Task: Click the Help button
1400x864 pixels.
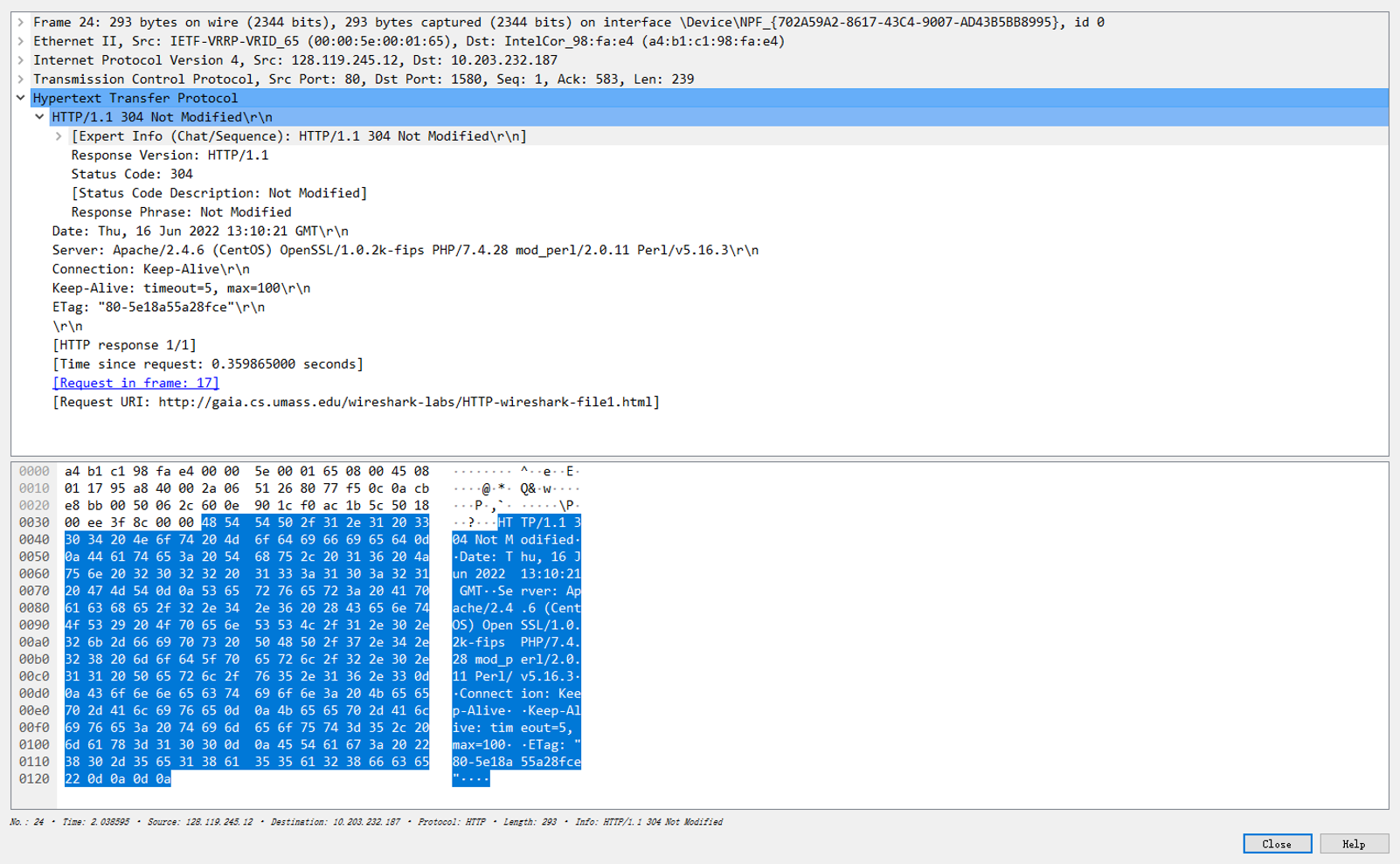Action: tap(1354, 844)
